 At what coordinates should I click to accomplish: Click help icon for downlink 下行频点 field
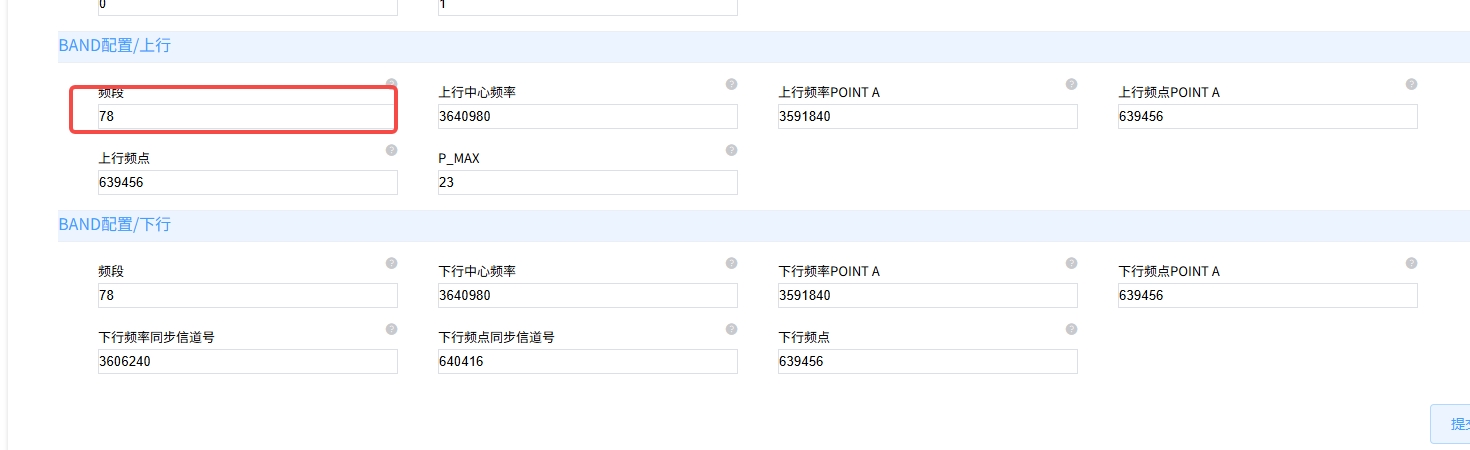click(x=1071, y=329)
